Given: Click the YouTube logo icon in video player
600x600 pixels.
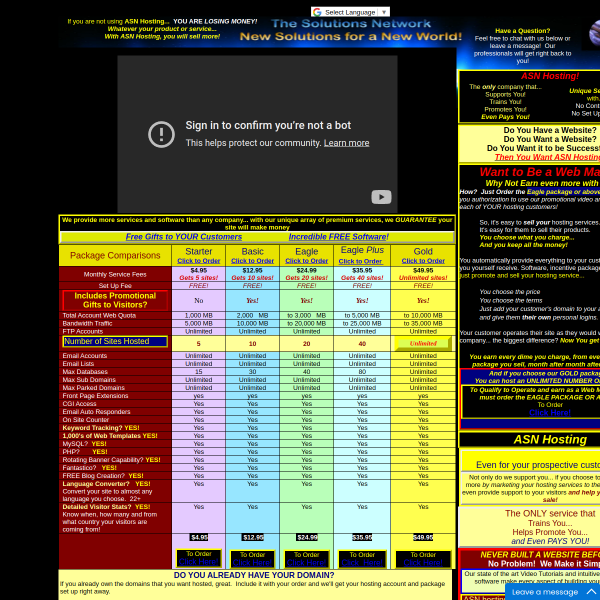Looking at the screenshot, I should point(381,197).
